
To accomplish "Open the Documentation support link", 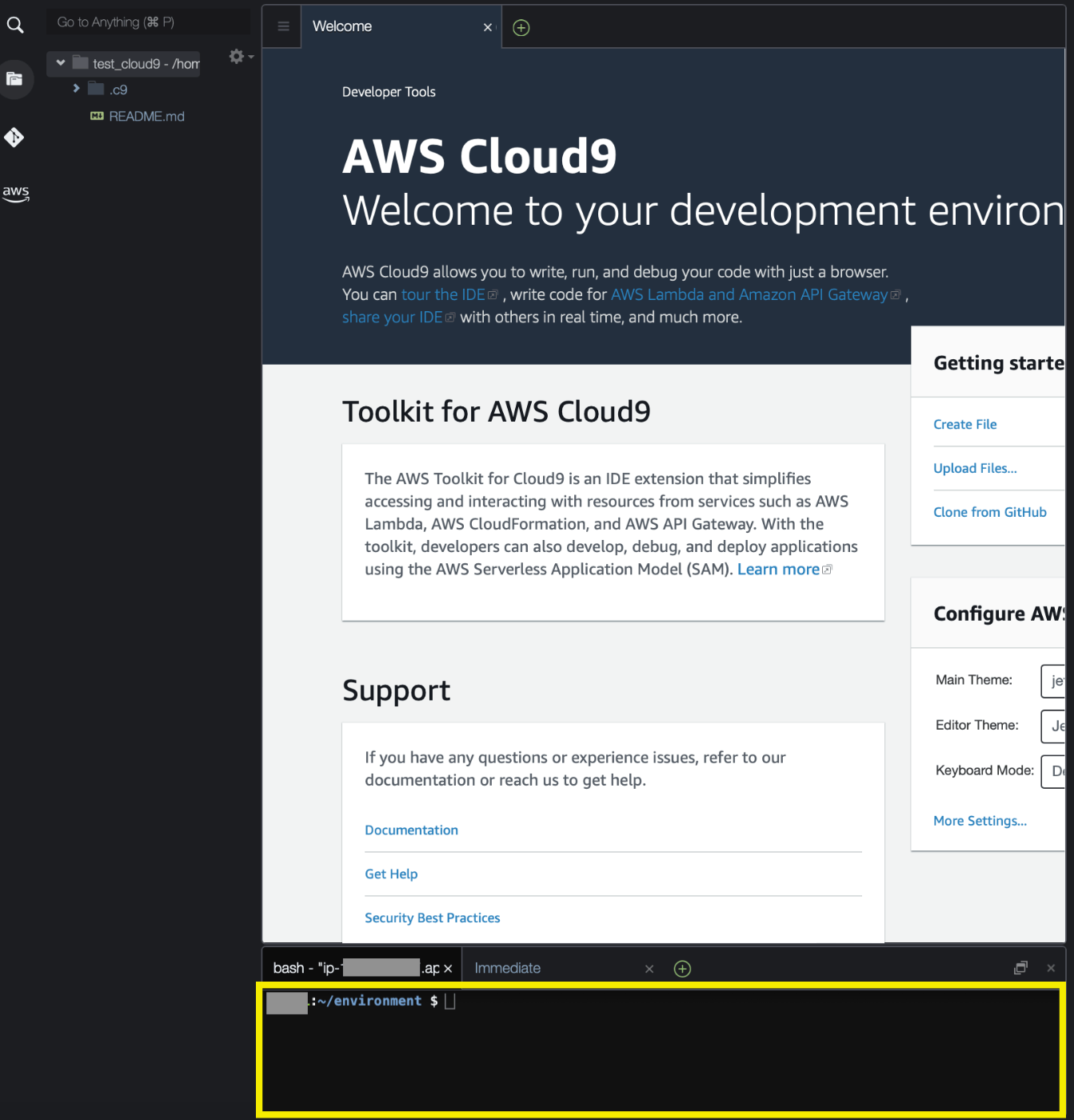I will [x=411, y=830].
